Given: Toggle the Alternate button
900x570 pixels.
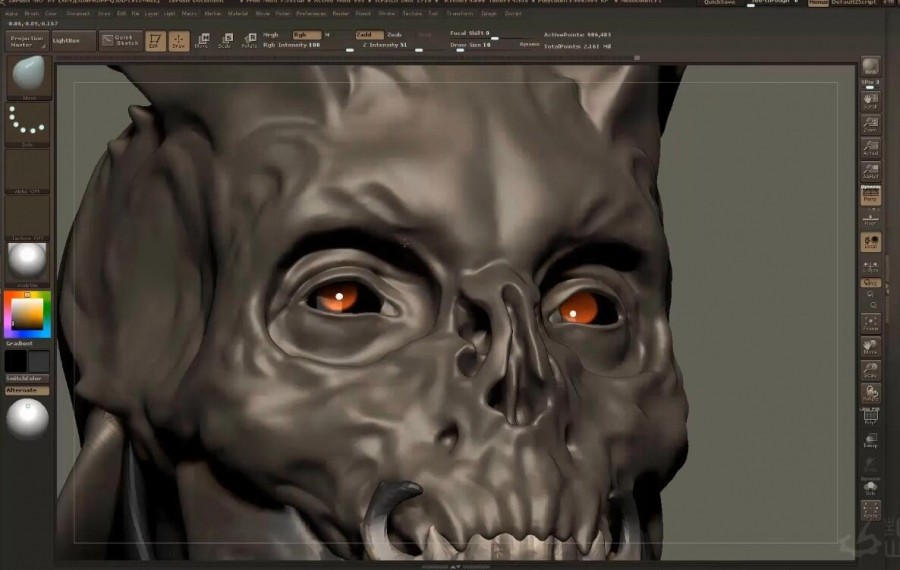Looking at the screenshot, I should click(x=27, y=391).
